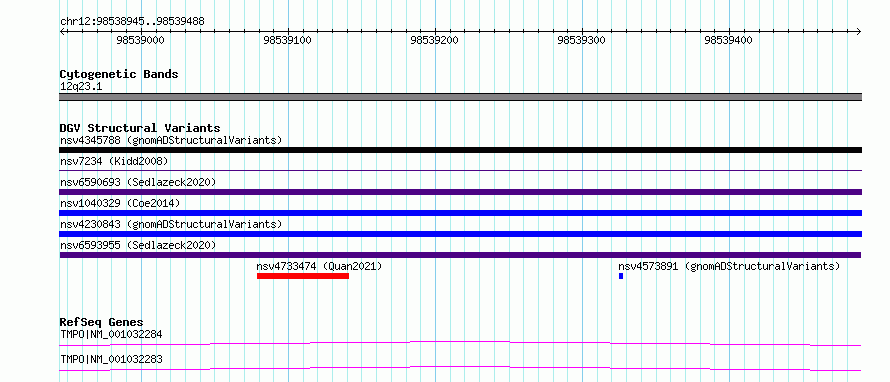The width and height of the screenshot is (890, 382).
Task: Open variant nsv4573891 (gnomADStructuralVariants) label
Action: [x=729, y=266]
